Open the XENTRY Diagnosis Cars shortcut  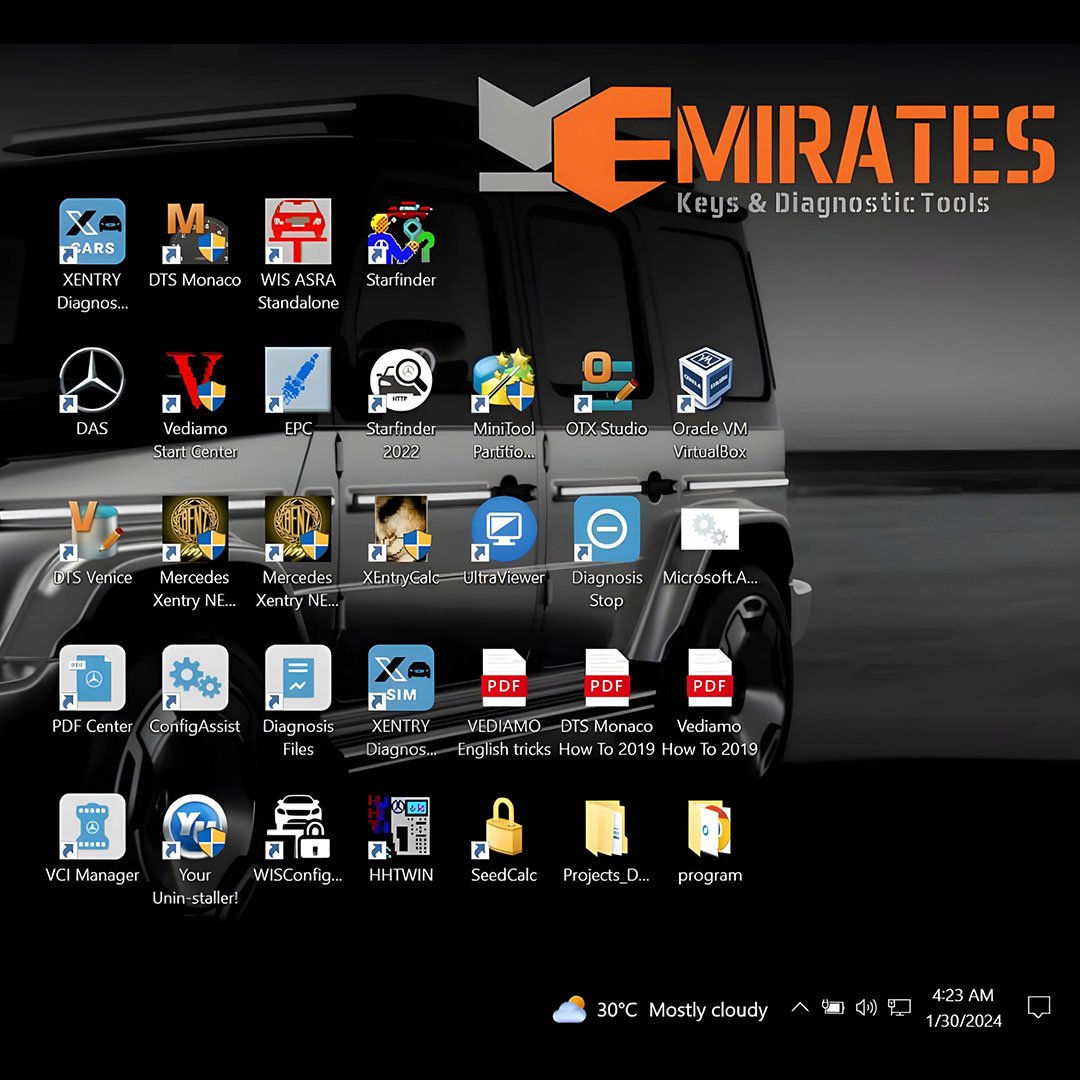pos(92,232)
